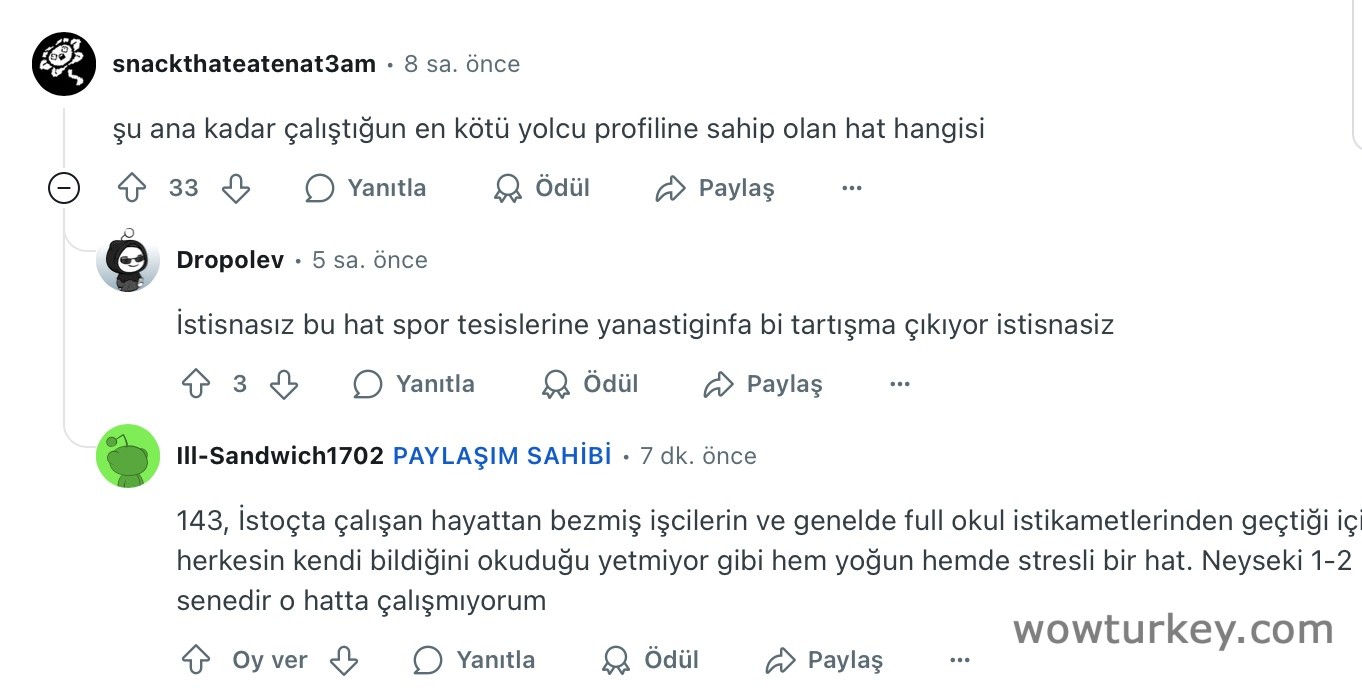This screenshot has height=700, width=1362.
Task: Share Ill-Sandwich1702's reply
Action: (x=824, y=660)
